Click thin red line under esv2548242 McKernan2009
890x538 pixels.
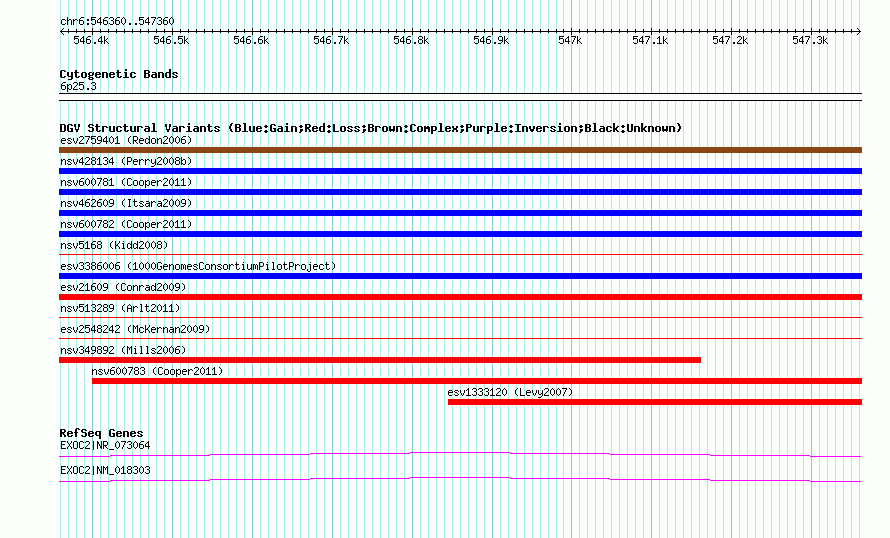point(460,339)
